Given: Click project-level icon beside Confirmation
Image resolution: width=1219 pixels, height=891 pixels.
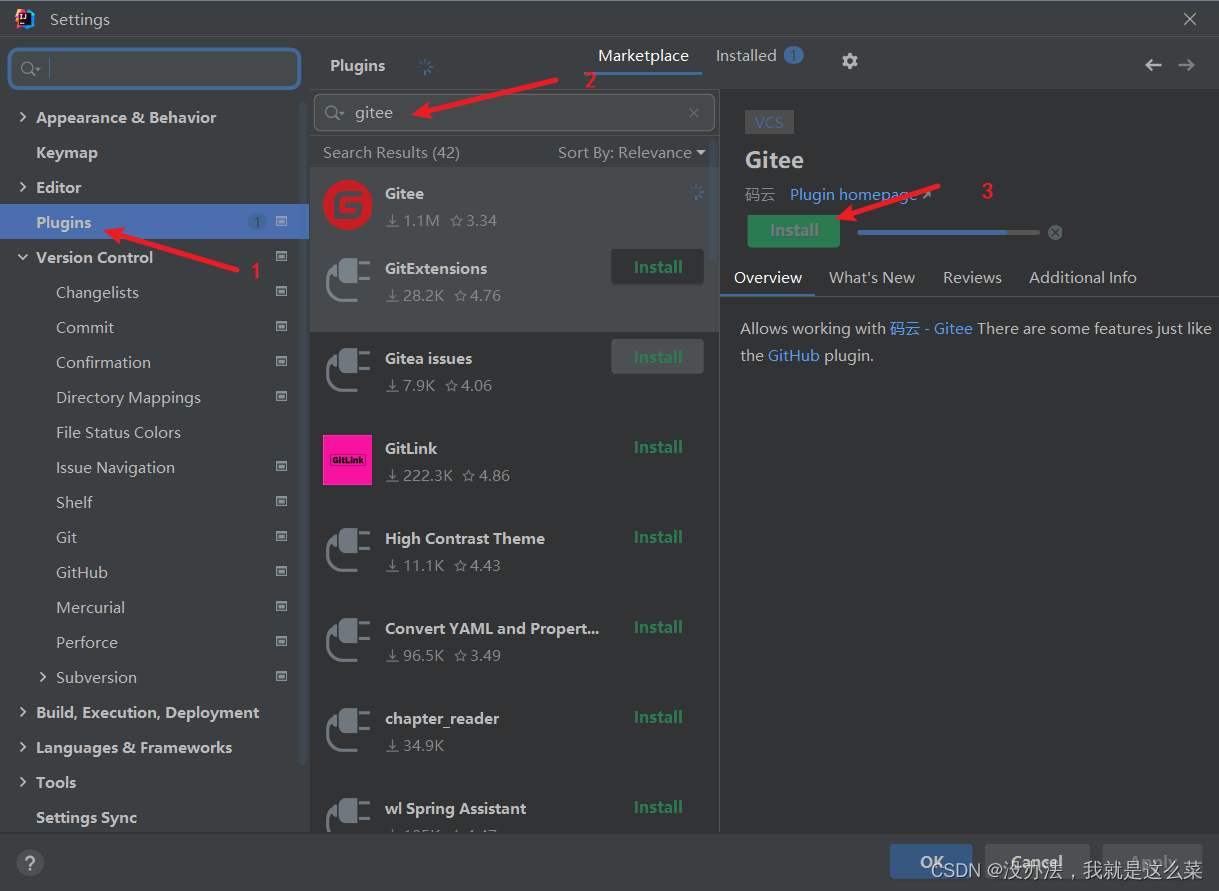Looking at the screenshot, I should 282,361.
